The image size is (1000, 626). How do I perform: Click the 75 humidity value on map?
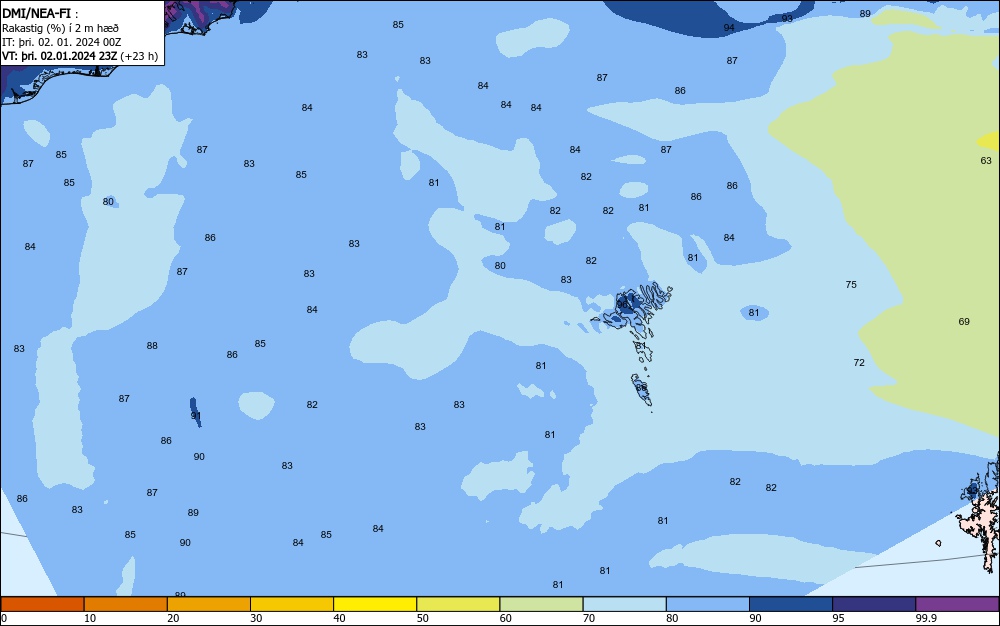pyautogui.click(x=851, y=285)
